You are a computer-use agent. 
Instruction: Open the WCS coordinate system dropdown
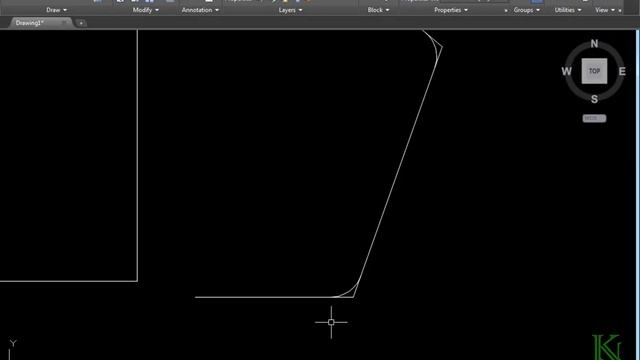(594, 118)
